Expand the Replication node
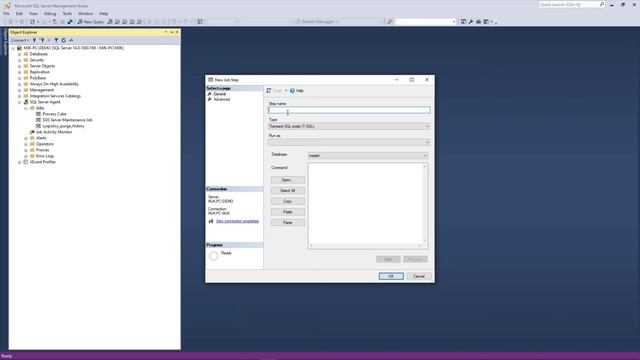640x360 pixels. [x=20, y=72]
